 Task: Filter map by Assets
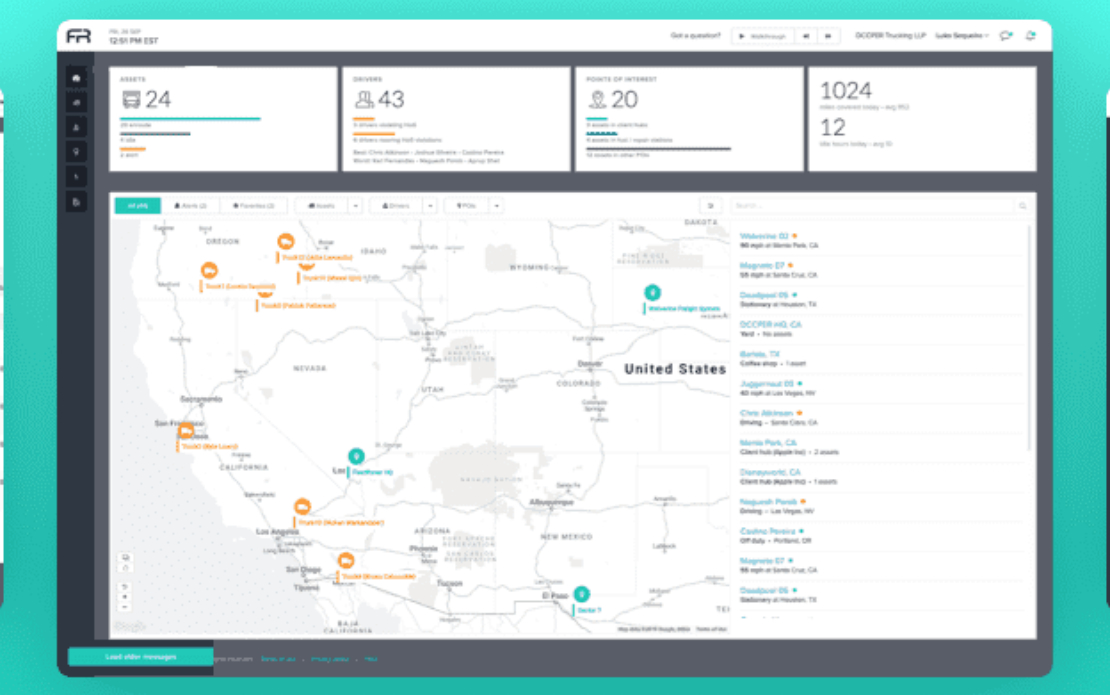(321, 206)
